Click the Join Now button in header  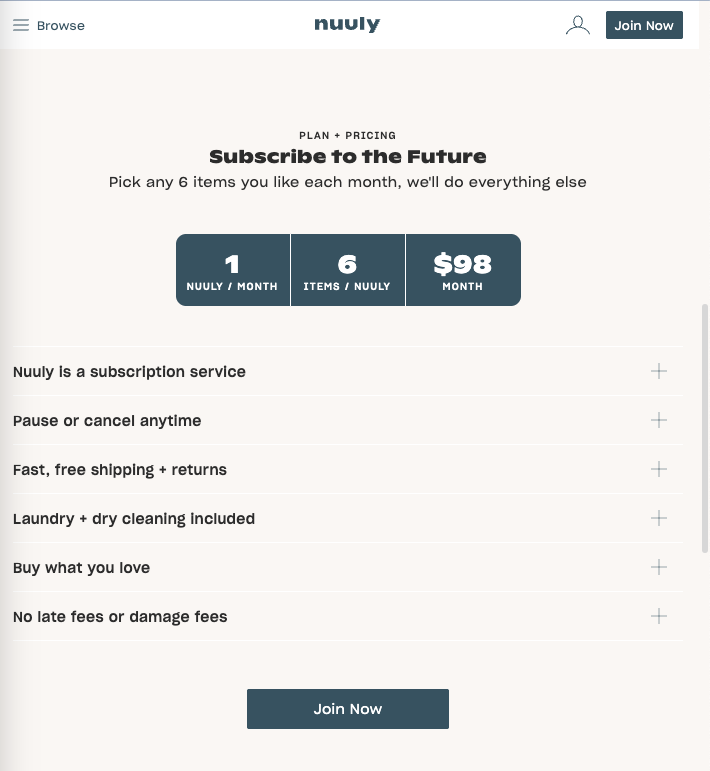click(644, 25)
